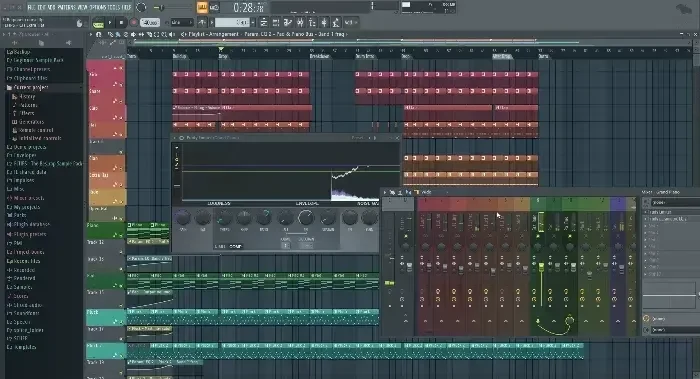
Task: Click the purple mixer track fader
Action: [622, 268]
